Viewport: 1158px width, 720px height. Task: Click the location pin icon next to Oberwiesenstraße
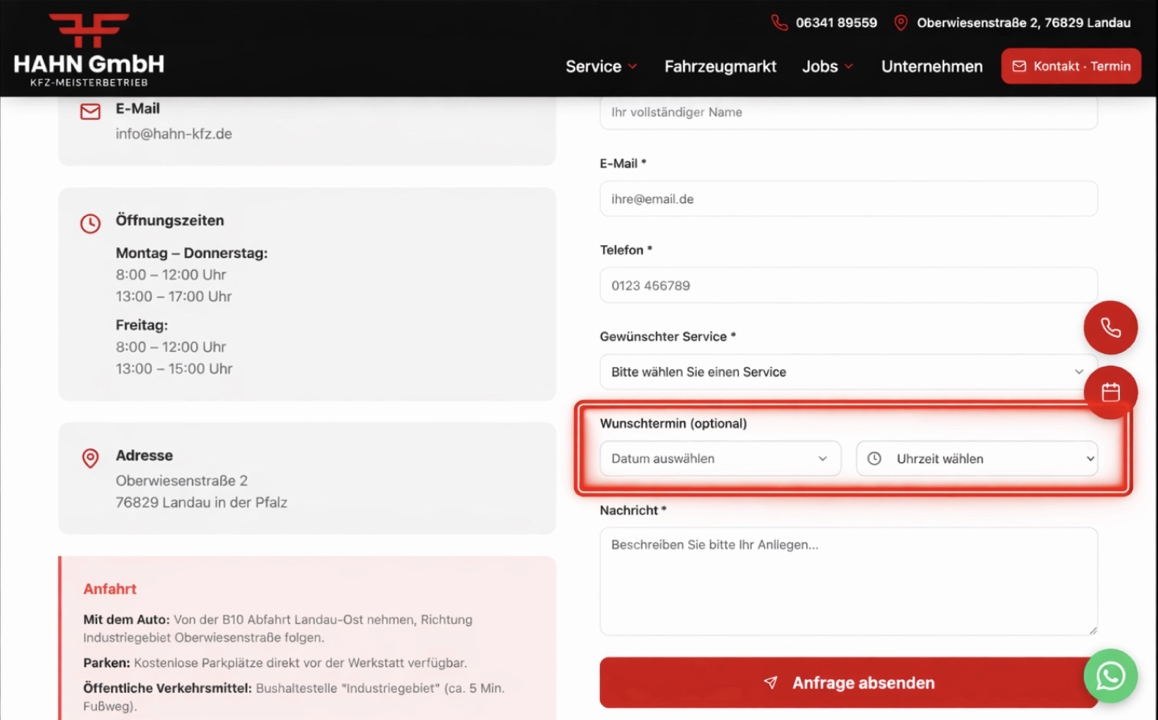pos(899,22)
